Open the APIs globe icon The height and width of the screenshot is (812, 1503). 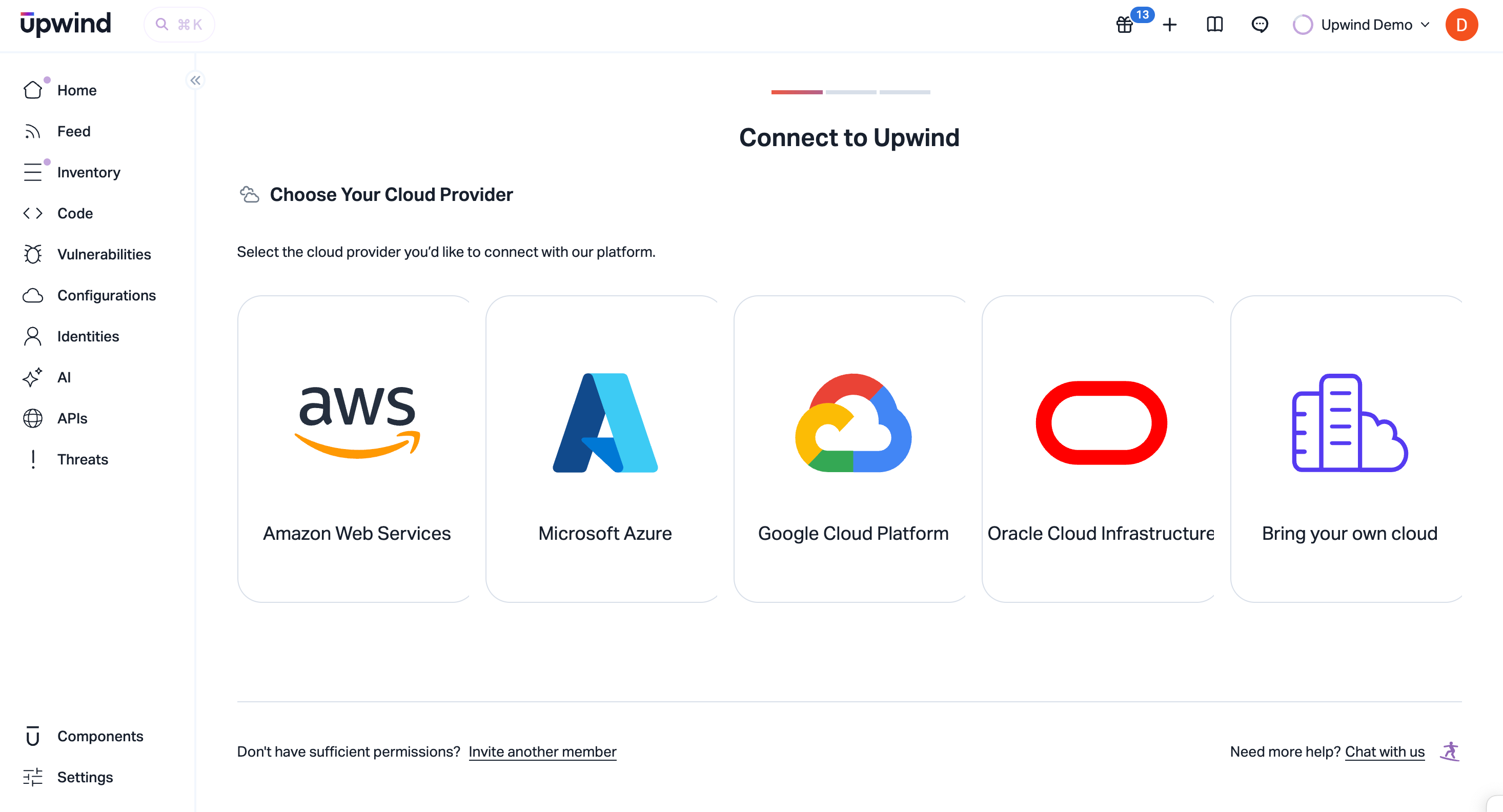coord(33,418)
